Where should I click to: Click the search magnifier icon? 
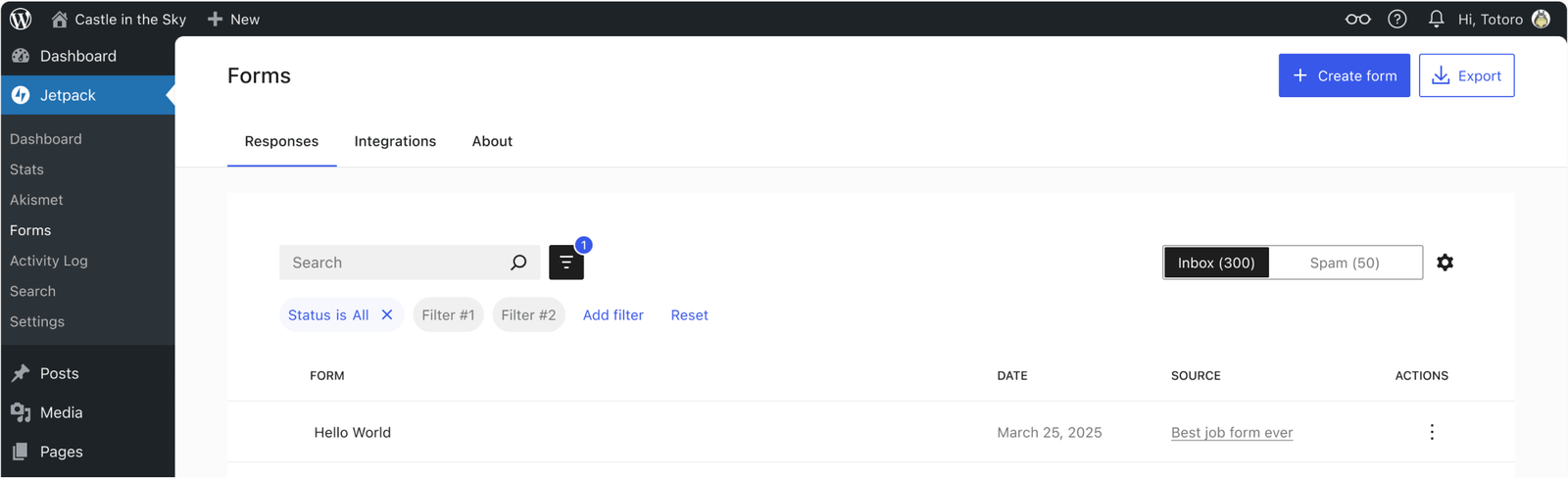pyautogui.click(x=518, y=263)
